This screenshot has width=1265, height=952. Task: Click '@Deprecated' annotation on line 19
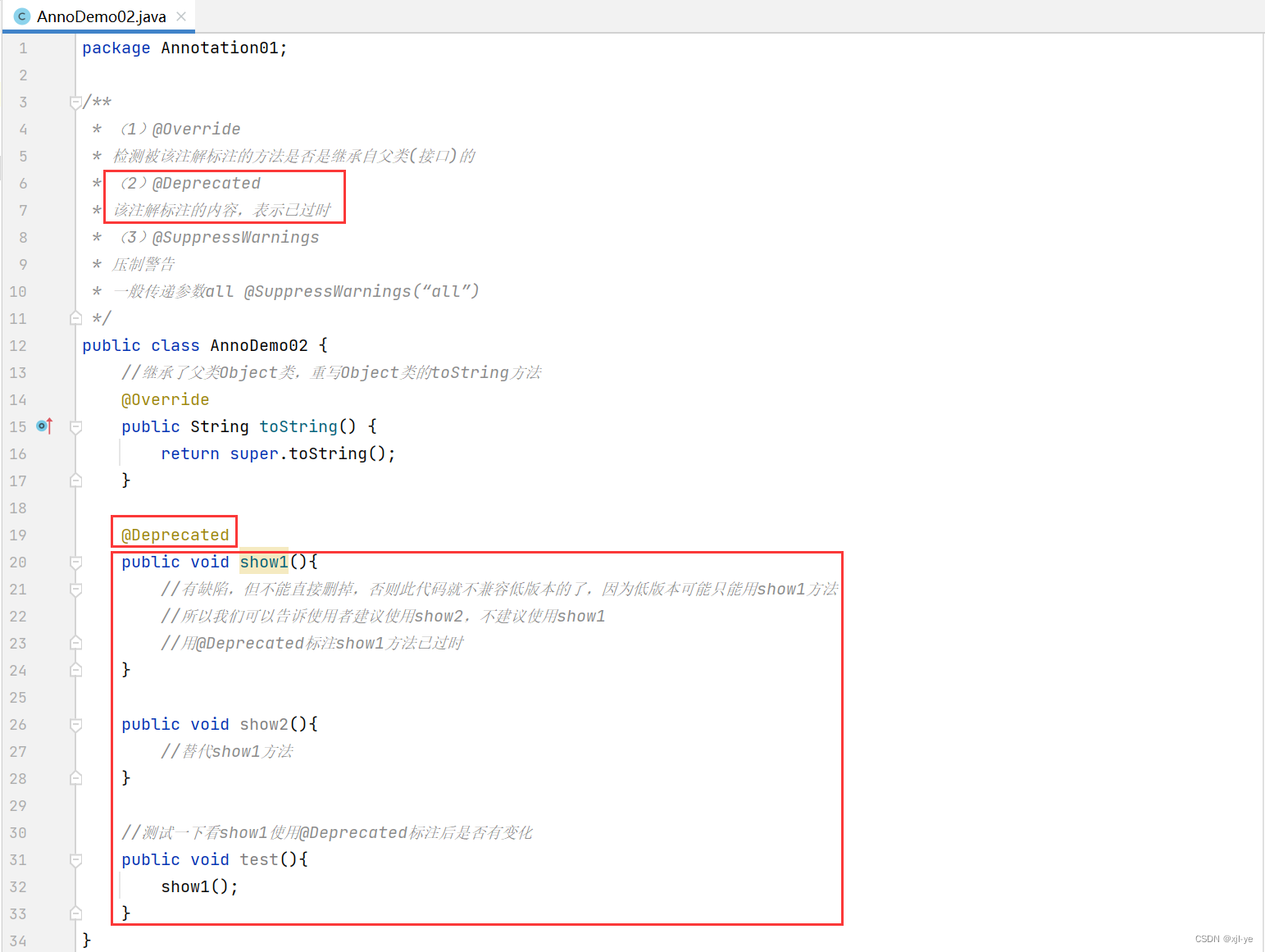click(x=175, y=535)
